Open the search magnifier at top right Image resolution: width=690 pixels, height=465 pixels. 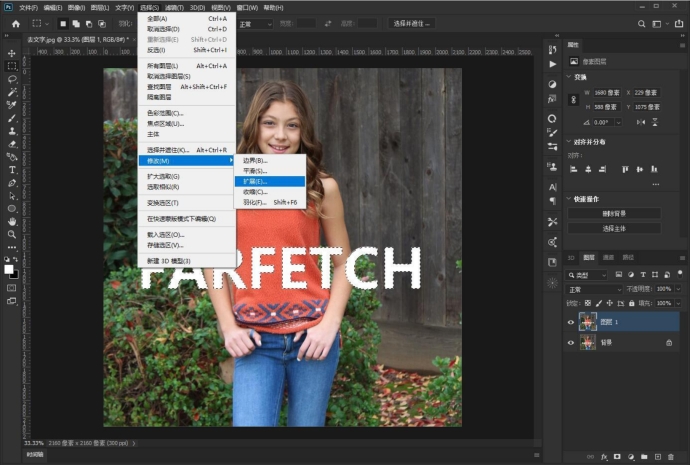click(x=642, y=24)
